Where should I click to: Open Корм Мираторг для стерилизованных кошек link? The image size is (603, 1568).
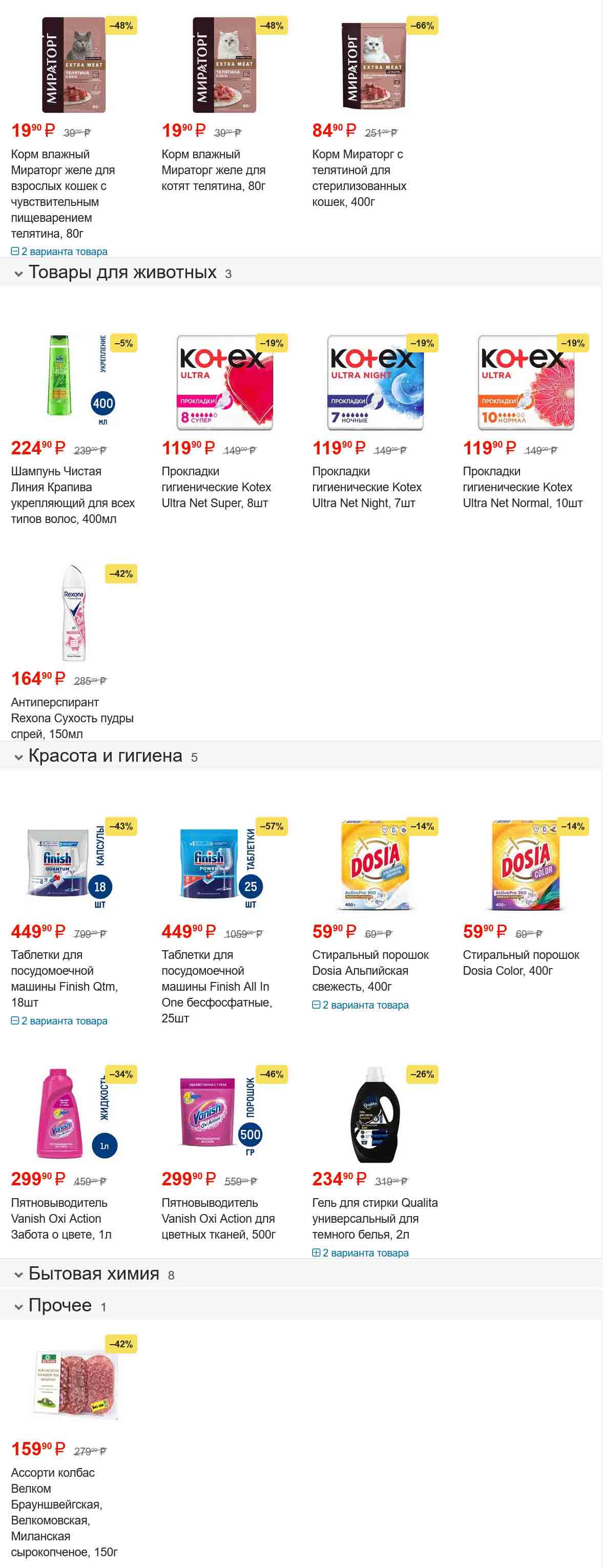(359, 178)
